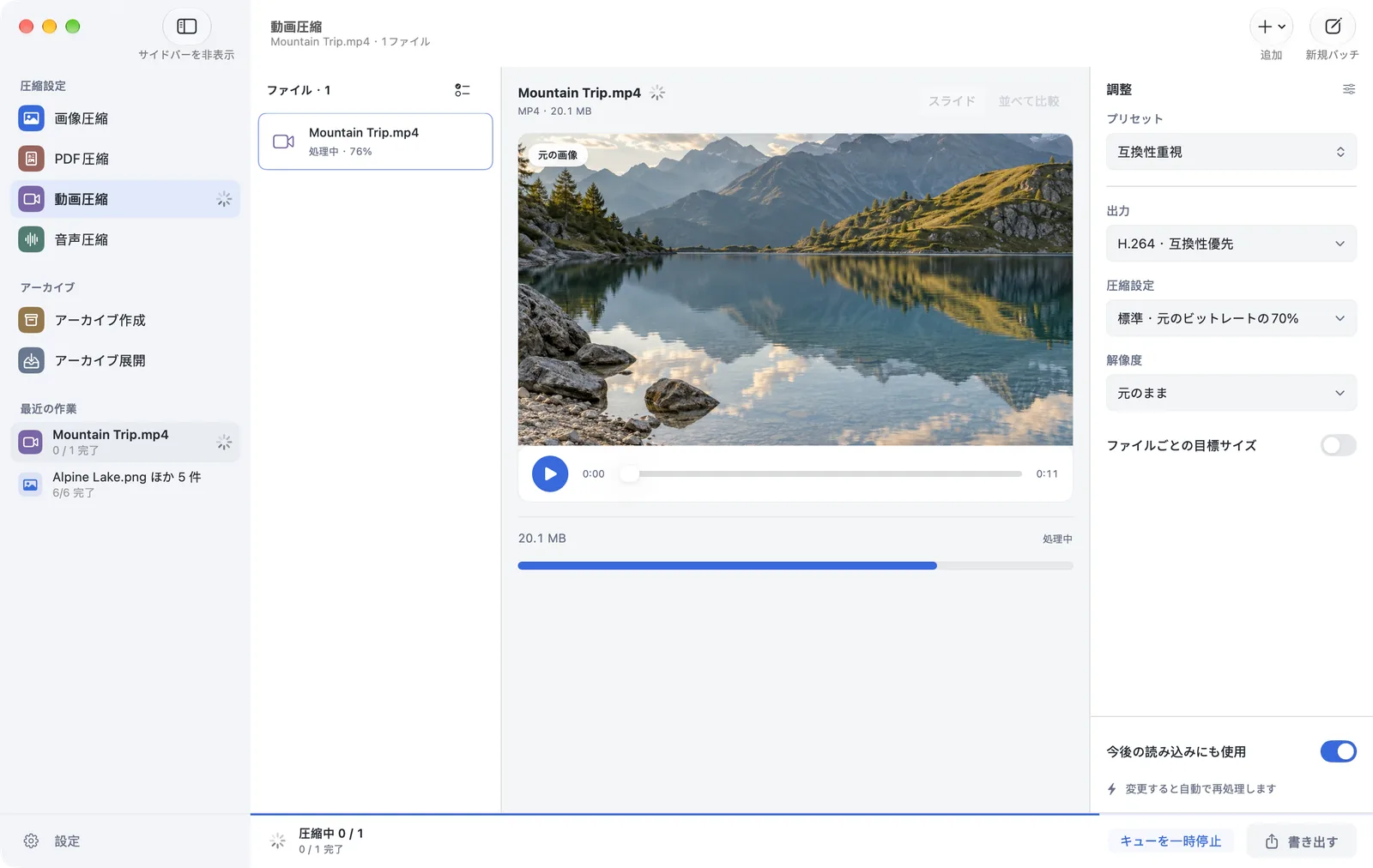The width and height of the screenshot is (1373, 868).
Task: Click the アーカイブ sidebar section heading
Action: 47,287
